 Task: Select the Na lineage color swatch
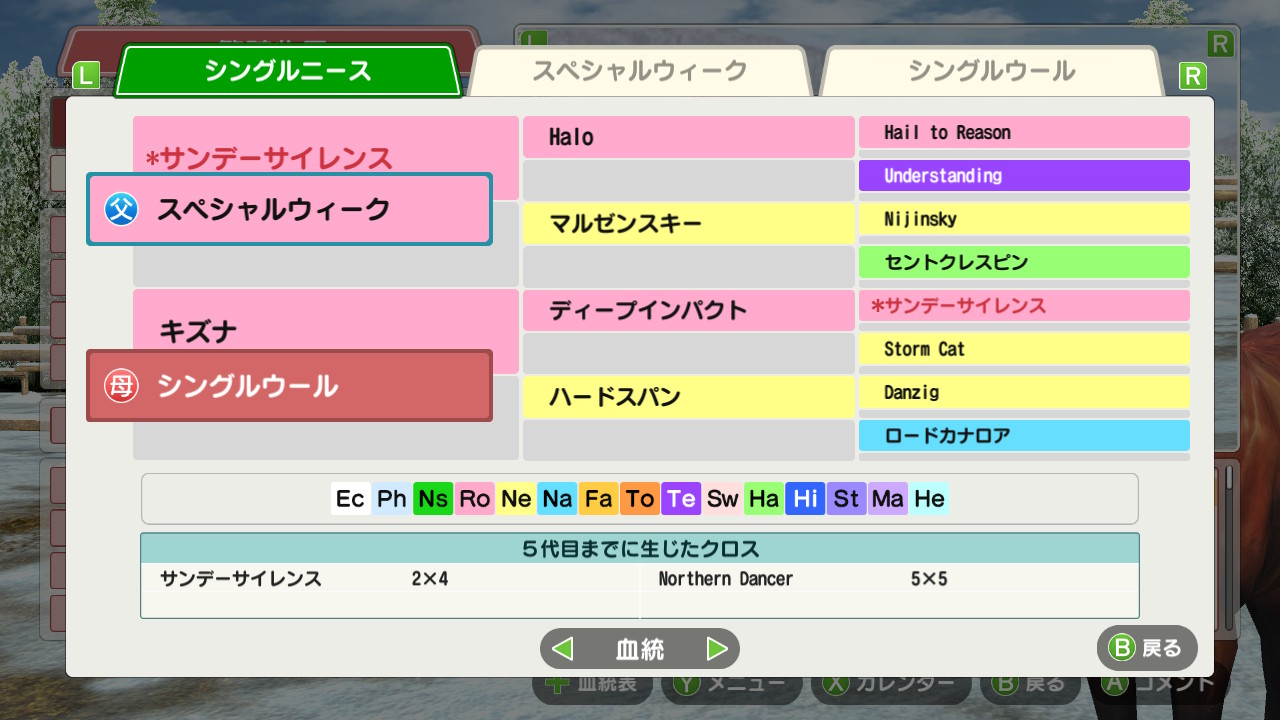click(x=557, y=499)
